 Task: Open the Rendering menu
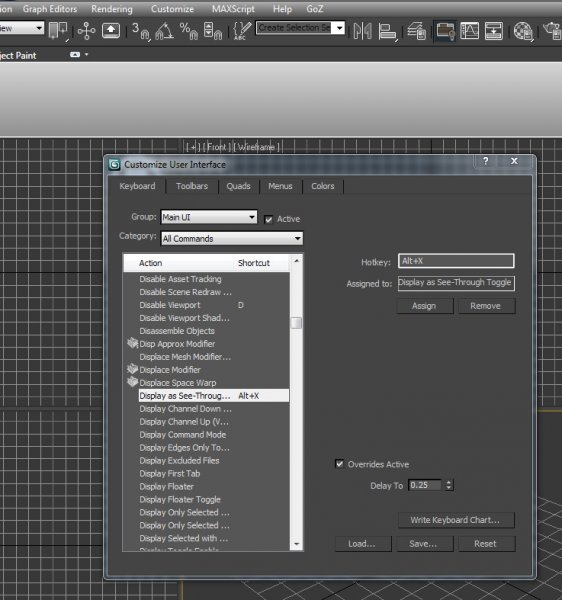click(112, 9)
